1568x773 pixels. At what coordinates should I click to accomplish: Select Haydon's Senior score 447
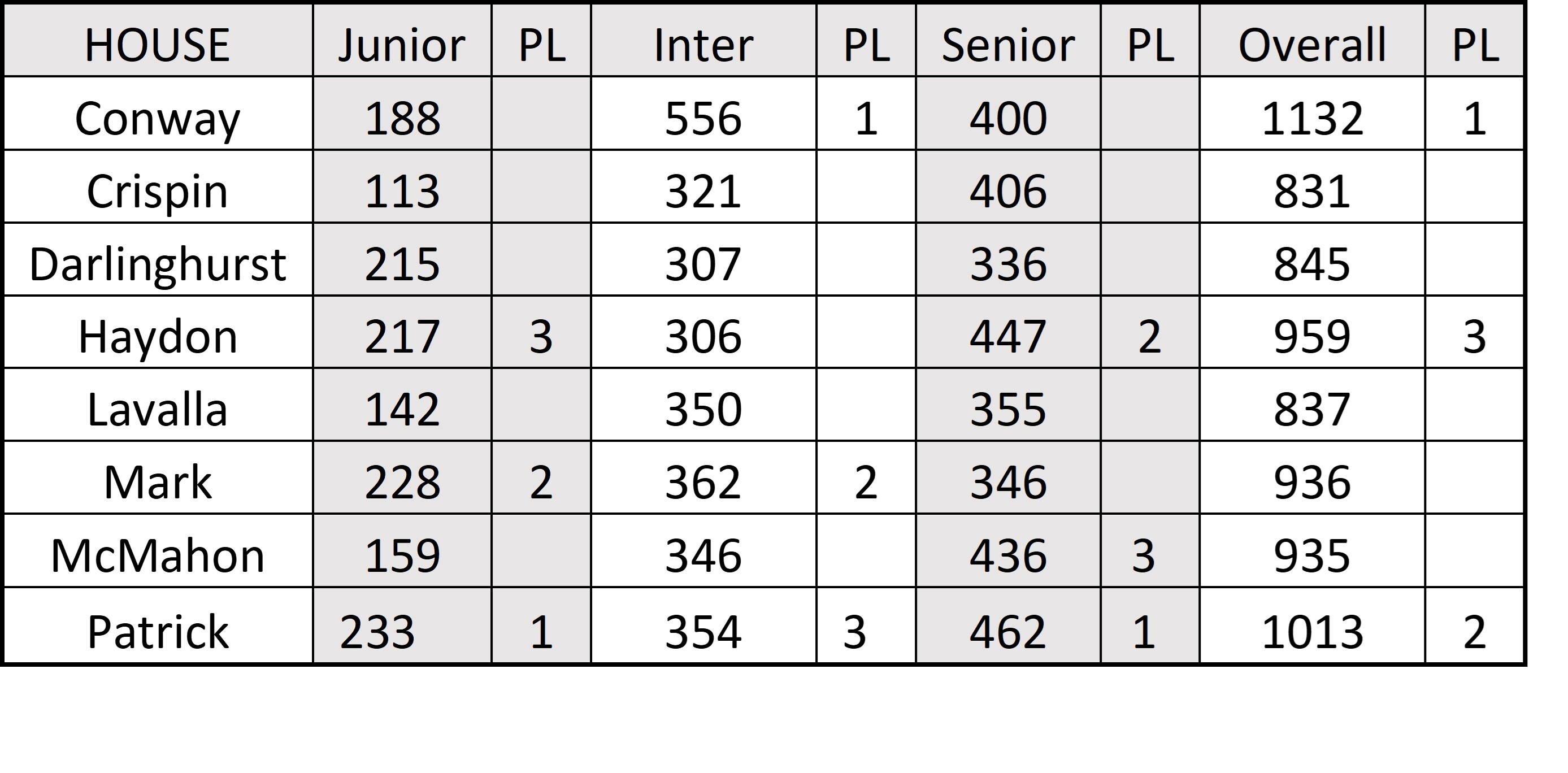[1008, 337]
